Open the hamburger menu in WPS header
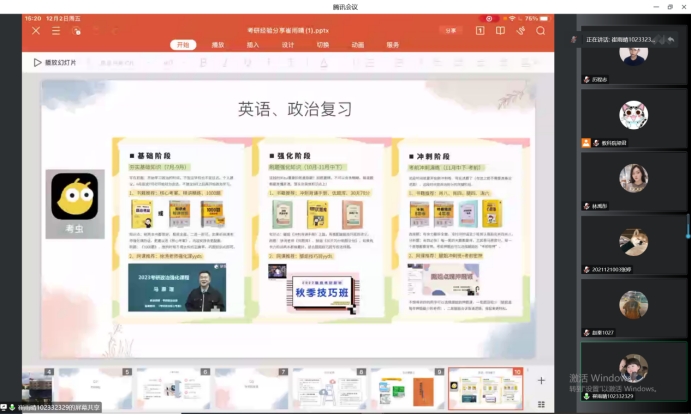The height and width of the screenshot is (415, 691). coord(57,31)
